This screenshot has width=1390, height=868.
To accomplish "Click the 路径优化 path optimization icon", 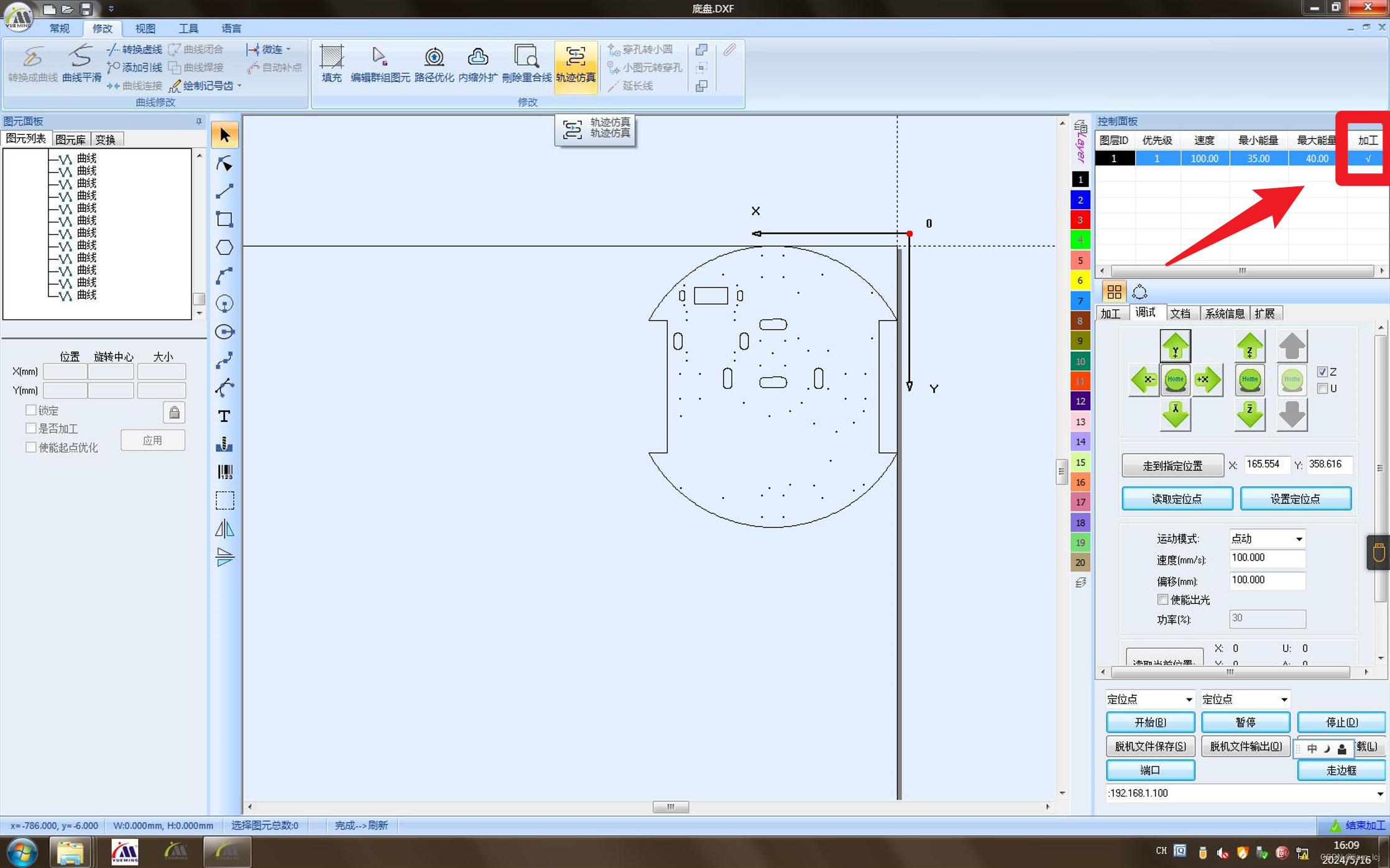I will (434, 64).
